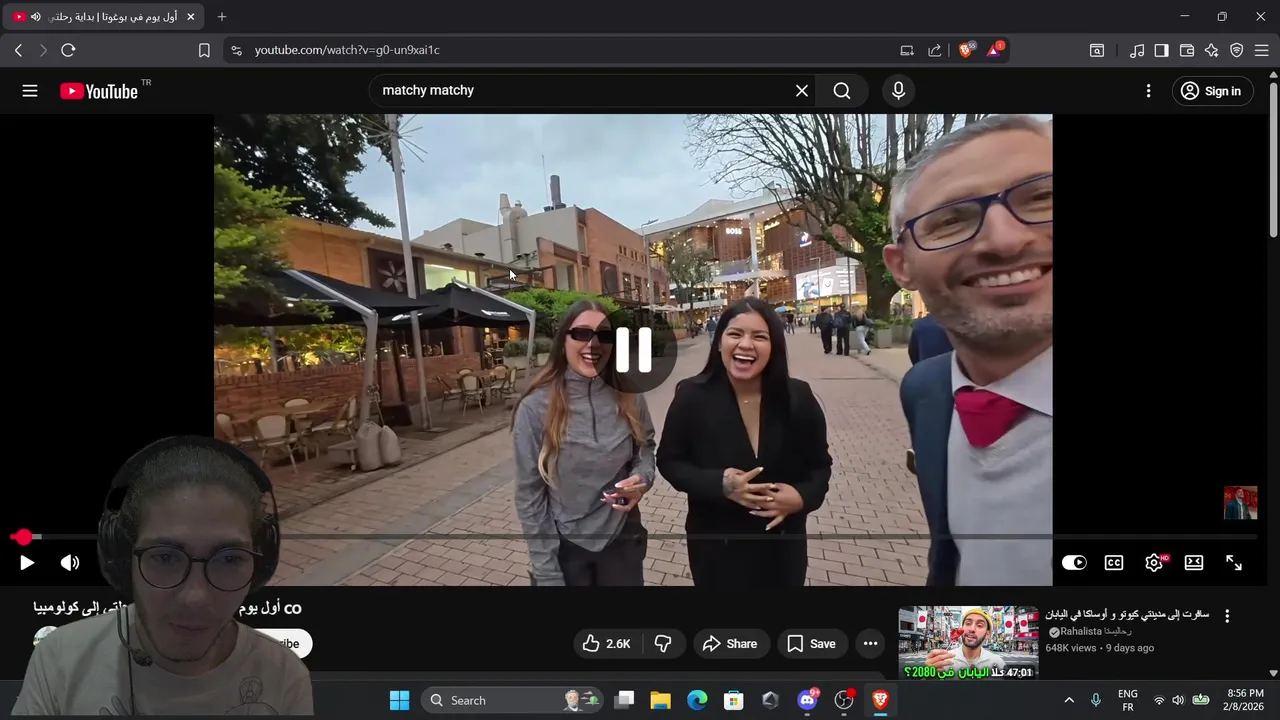Image resolution: width=1280 pixels, height=720 pixels.
Task: Click the red playhead scrubber
Action: (x=24, y=538)
